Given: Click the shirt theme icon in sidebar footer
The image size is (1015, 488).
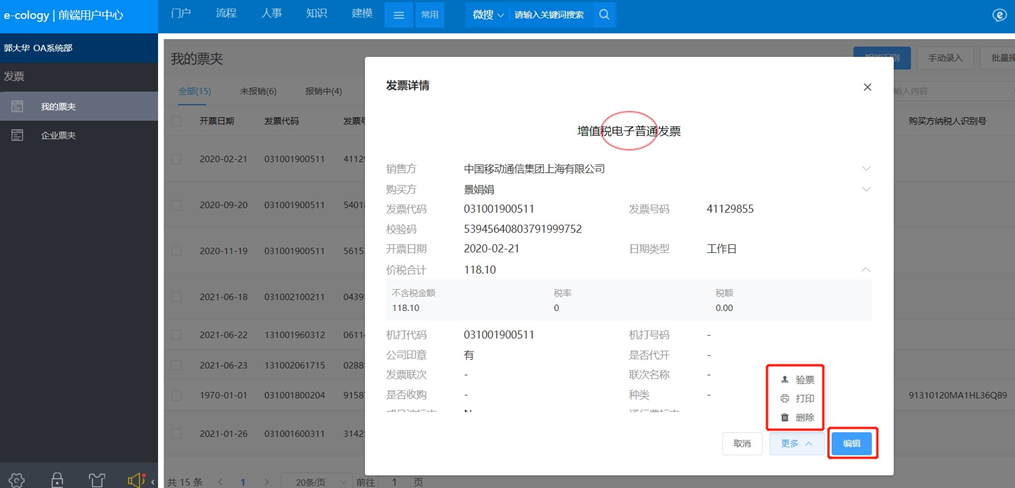Looking at the screenshot, I should [96, 480].
